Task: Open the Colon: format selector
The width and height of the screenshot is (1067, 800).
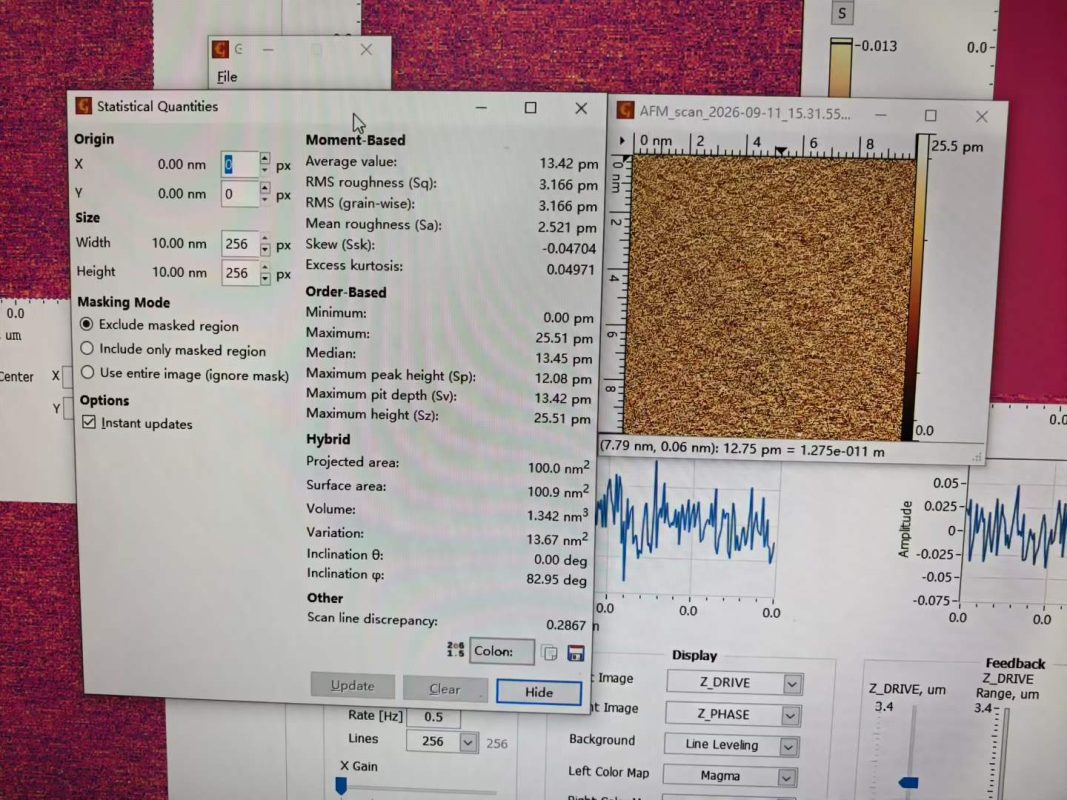Action: pos(502,652)
